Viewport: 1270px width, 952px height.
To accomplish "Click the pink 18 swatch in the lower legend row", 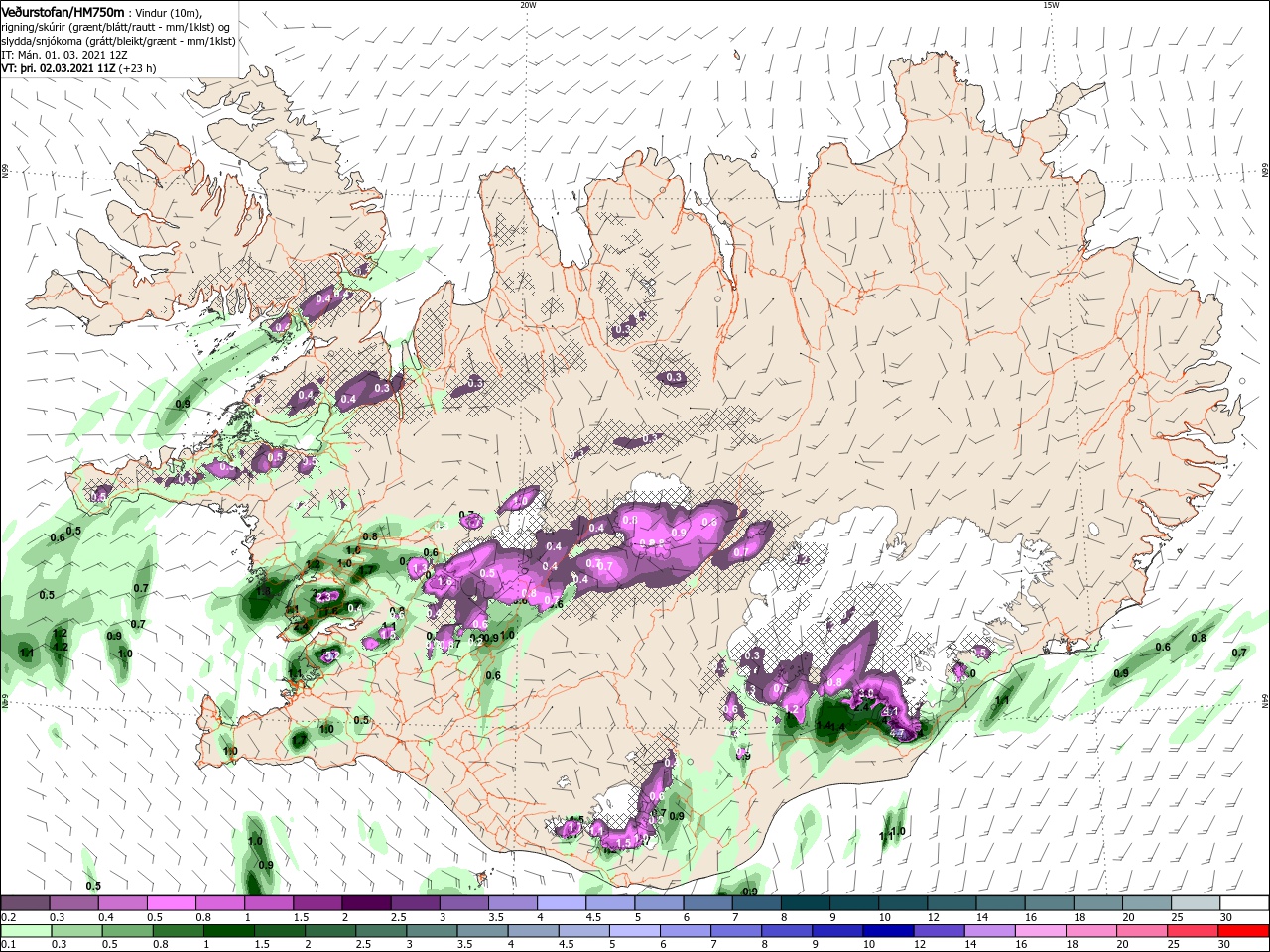I will 1091,931.
